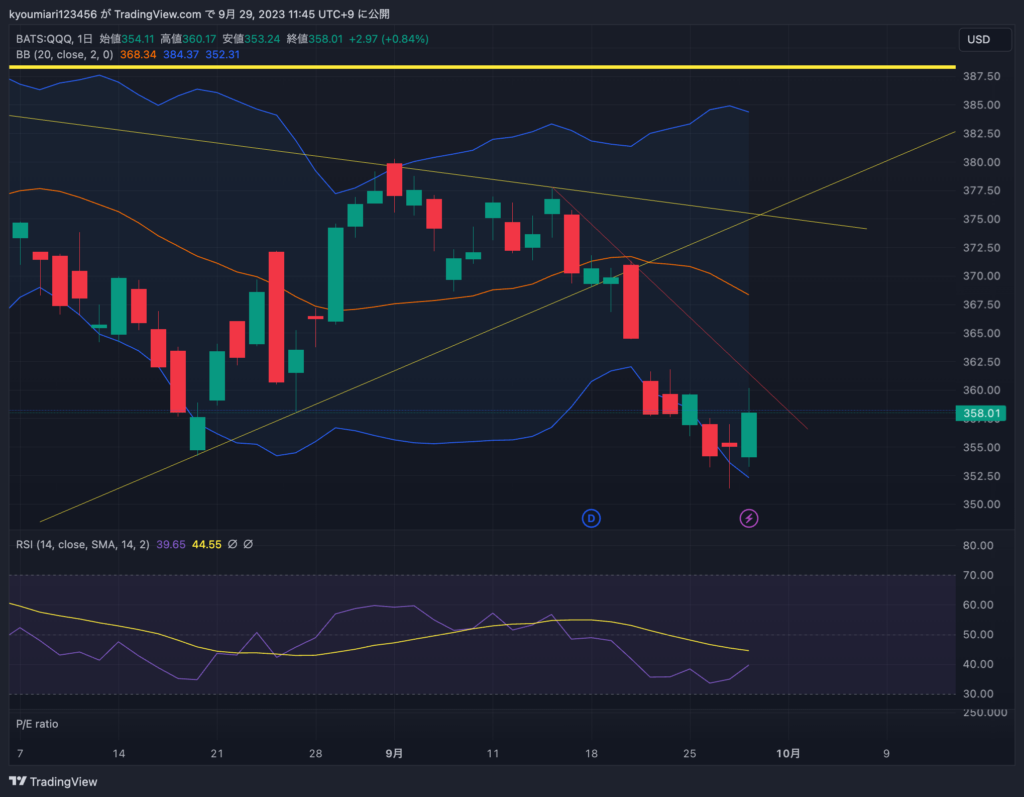The image size is (1024, 797).
Task: Click the USD currency button
Action: tap(984, 40)
